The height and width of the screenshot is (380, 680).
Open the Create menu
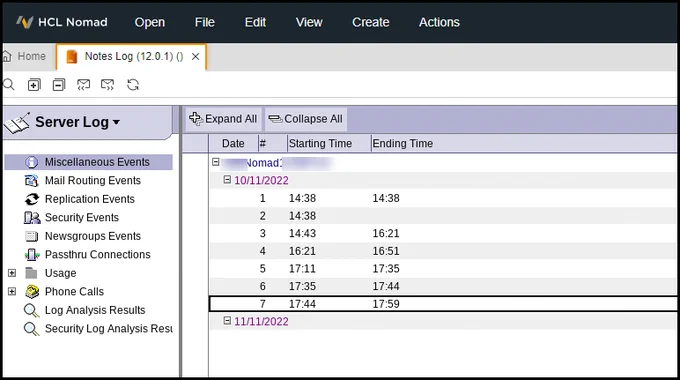point(370,22)
